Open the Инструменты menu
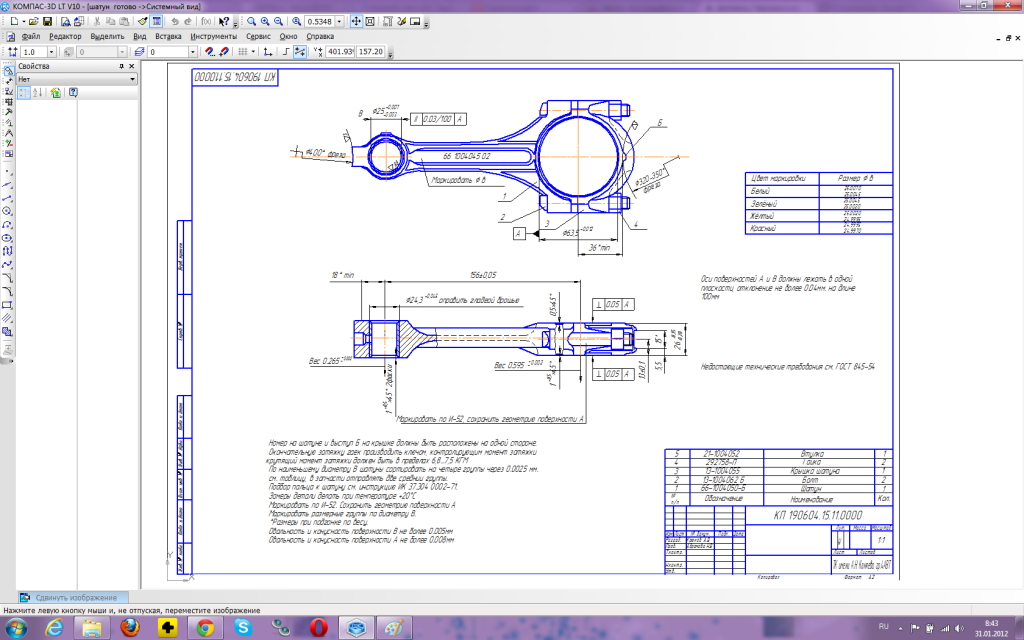Image resolution: width=1024 pixels, height=640 pixels. [x=214, y=37]
